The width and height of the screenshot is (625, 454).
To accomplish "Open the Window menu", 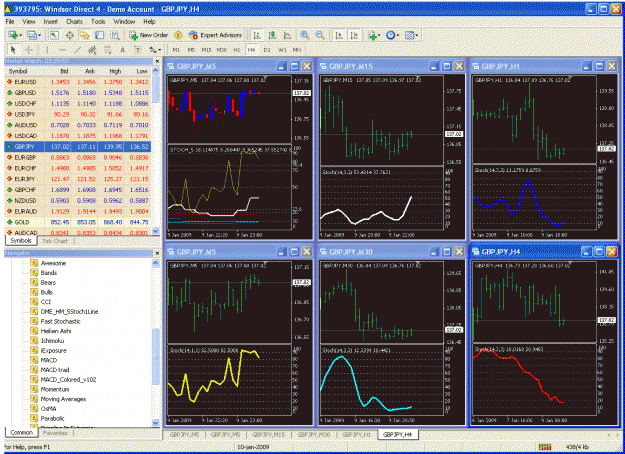I will 124,22.
